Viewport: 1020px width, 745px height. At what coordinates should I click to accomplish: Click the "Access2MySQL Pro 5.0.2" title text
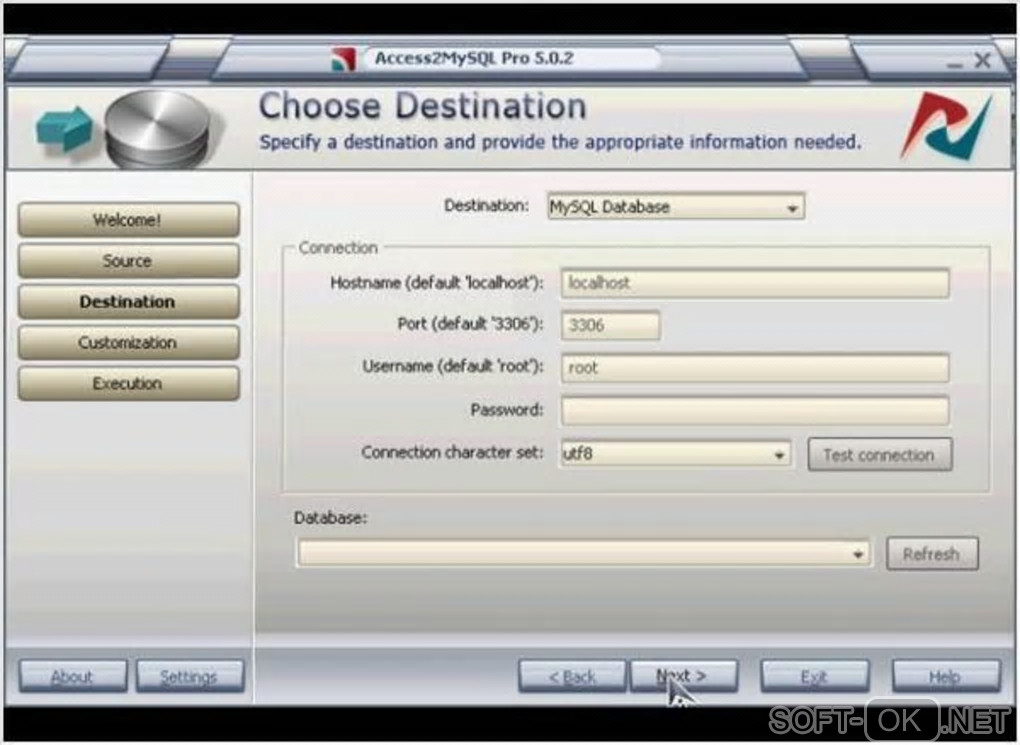[x=474, y=59]
